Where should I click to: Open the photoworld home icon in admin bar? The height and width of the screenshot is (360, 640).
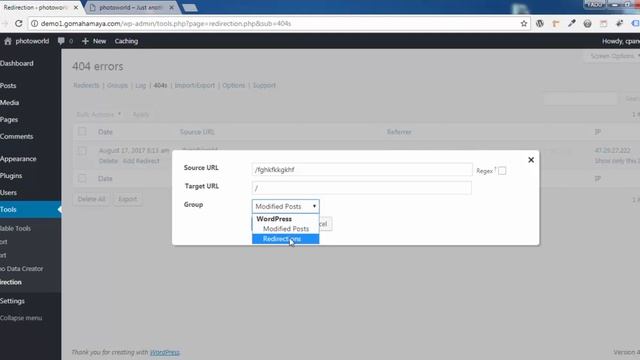[8, 41]
